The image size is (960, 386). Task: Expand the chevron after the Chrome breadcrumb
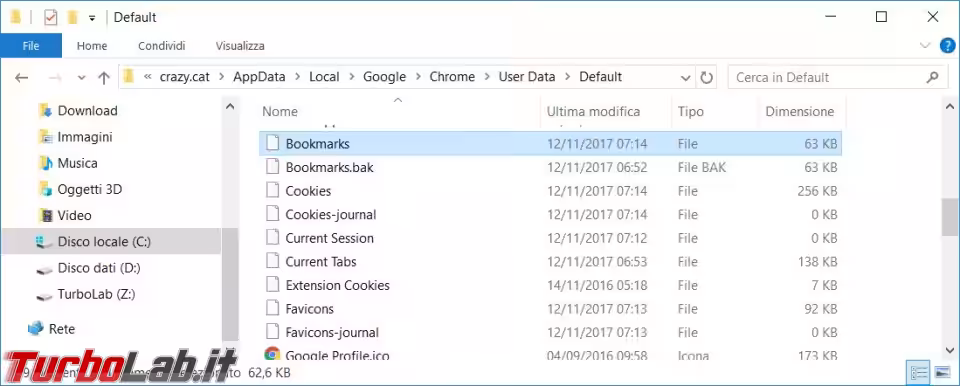[x=487, y=77]
